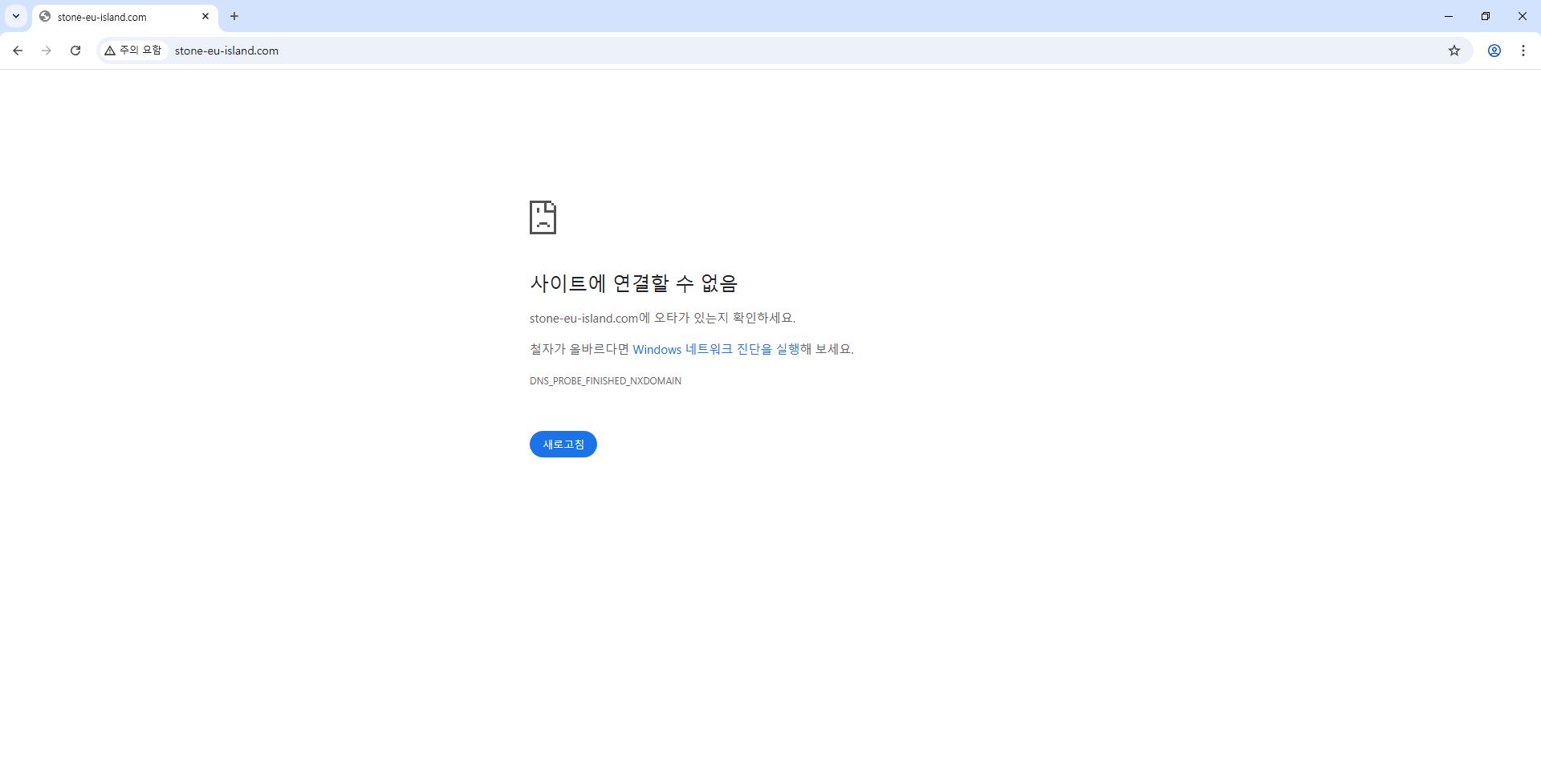Click the blue 새로고침 button

(563, 445)
